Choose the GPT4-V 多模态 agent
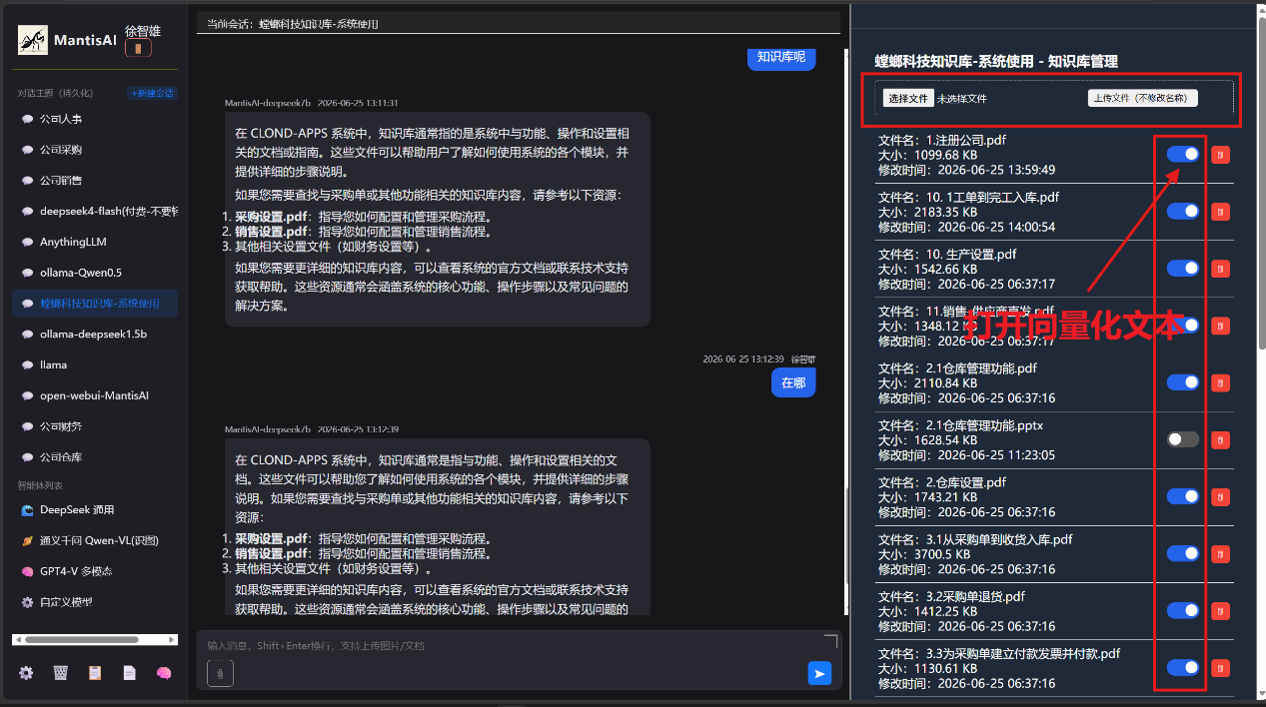Screen dimensions: 1266x707 [95, 571]
